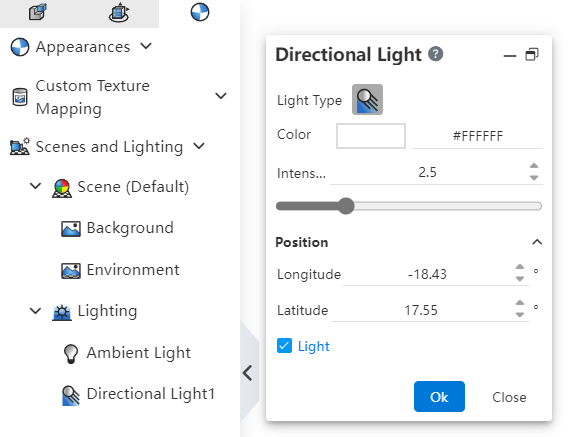Viewport: 584px width, 437px height.
Task: Uncheck the Light checkbox
Action: [x=285, y=346]
